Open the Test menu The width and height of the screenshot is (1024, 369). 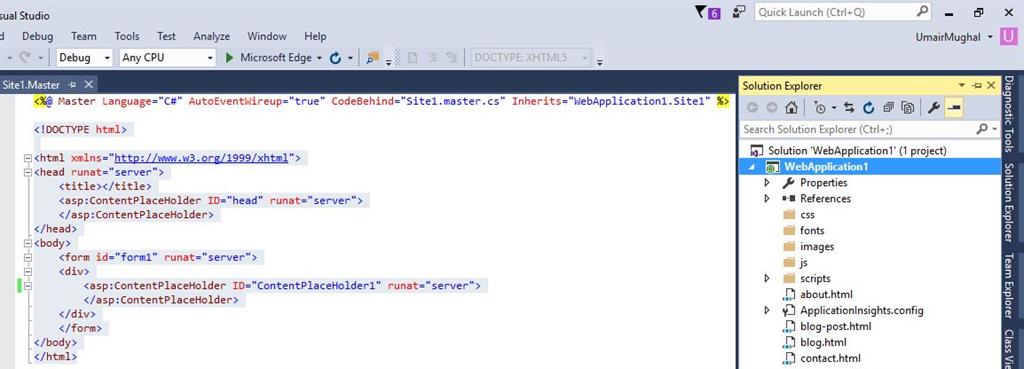coord(167,37)
